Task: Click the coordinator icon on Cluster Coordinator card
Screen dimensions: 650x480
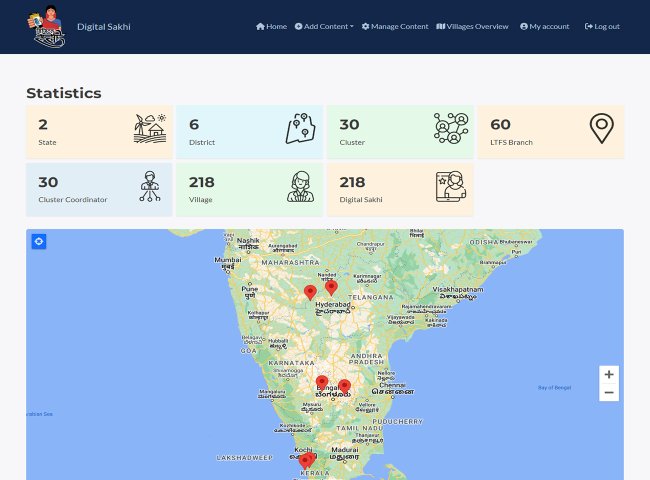Action: tap(150, 186)
